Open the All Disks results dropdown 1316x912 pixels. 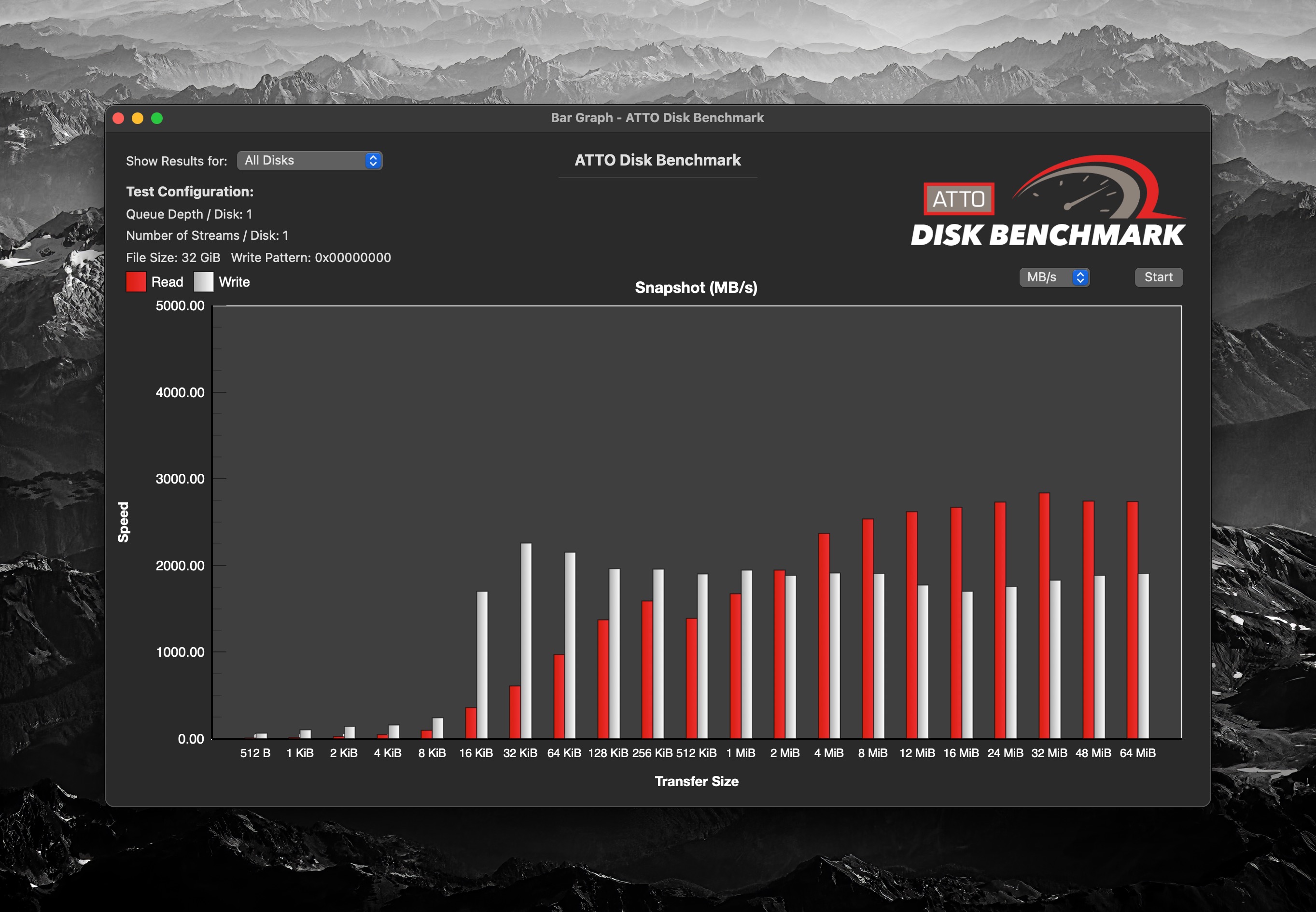point(309,161)
